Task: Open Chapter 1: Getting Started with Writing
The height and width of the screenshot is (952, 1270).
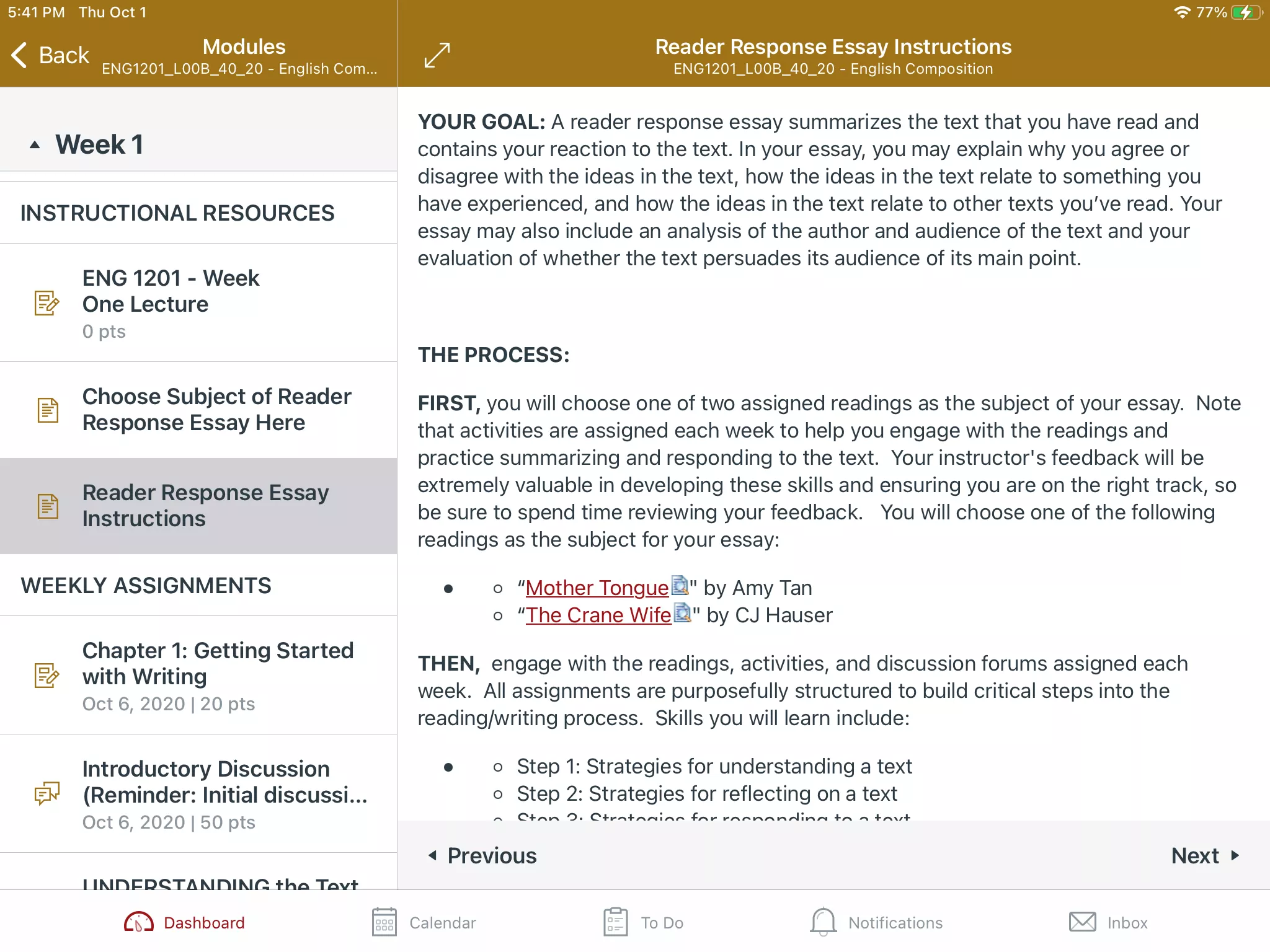Action: 198,676
